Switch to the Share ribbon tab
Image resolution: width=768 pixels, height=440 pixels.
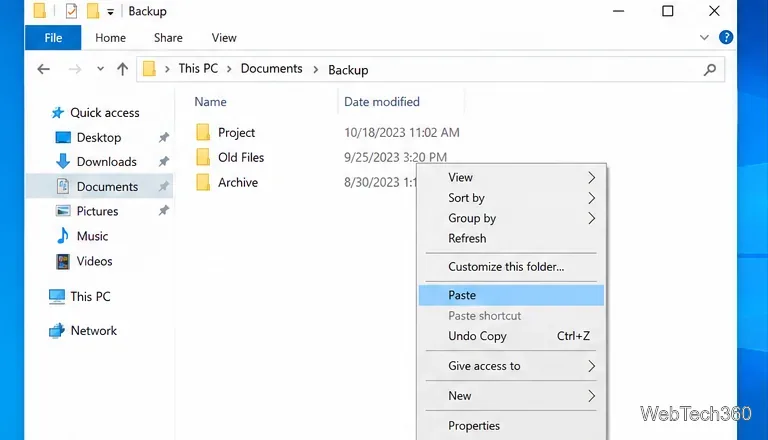click(x=168, y=38)
